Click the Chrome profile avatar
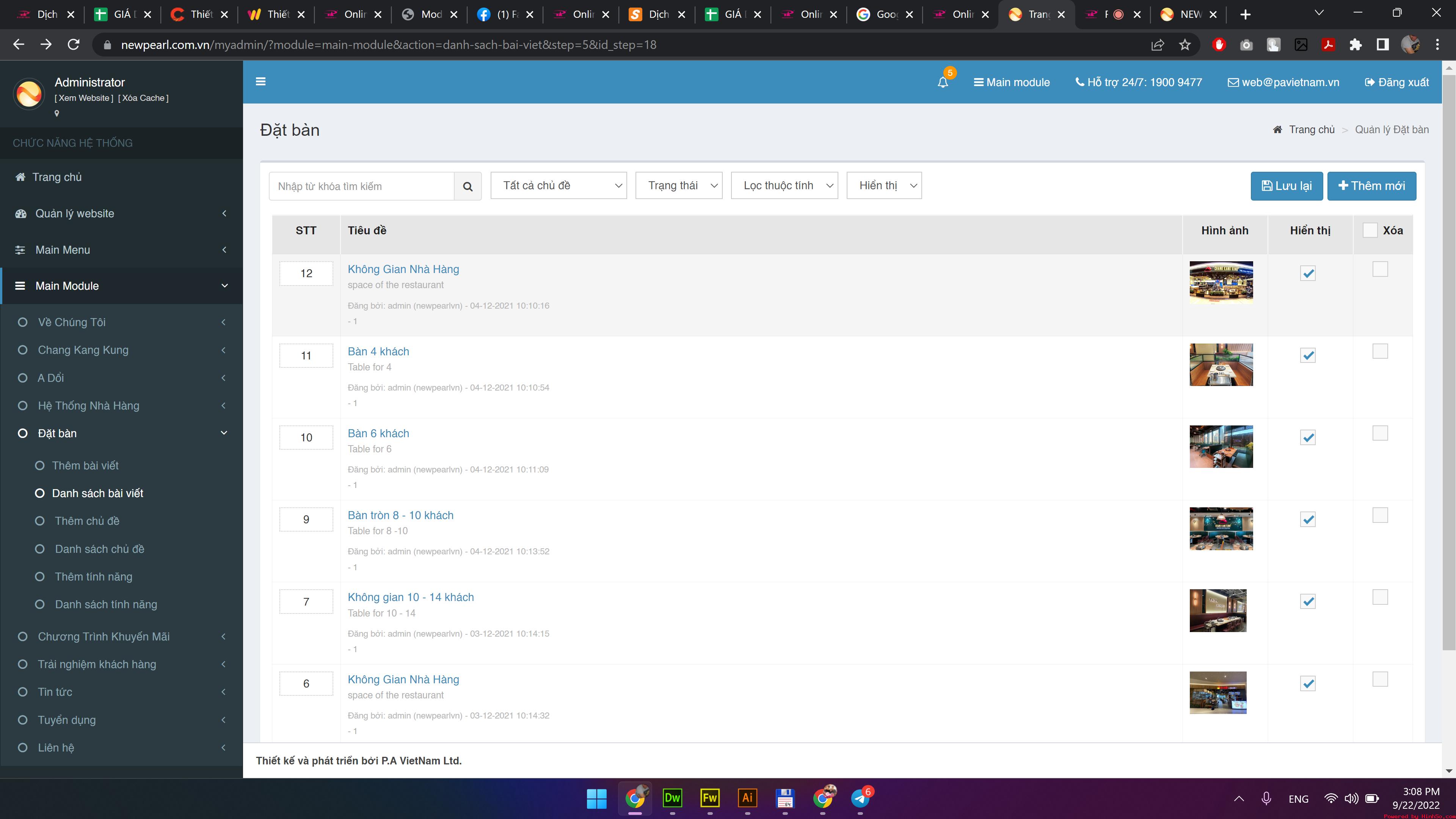This screenshot has height=819, width=1456. tap(1410, 45)
